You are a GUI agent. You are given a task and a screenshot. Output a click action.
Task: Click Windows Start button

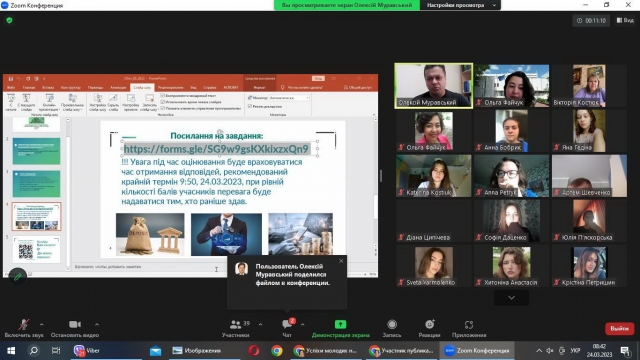(x=11, y=351)
